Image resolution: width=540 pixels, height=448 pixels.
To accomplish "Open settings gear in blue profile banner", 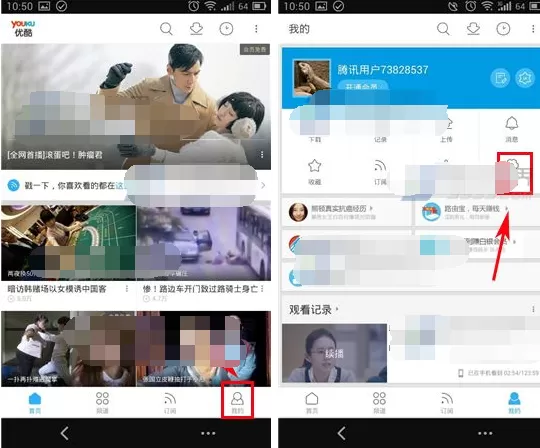I will [525, 78].
